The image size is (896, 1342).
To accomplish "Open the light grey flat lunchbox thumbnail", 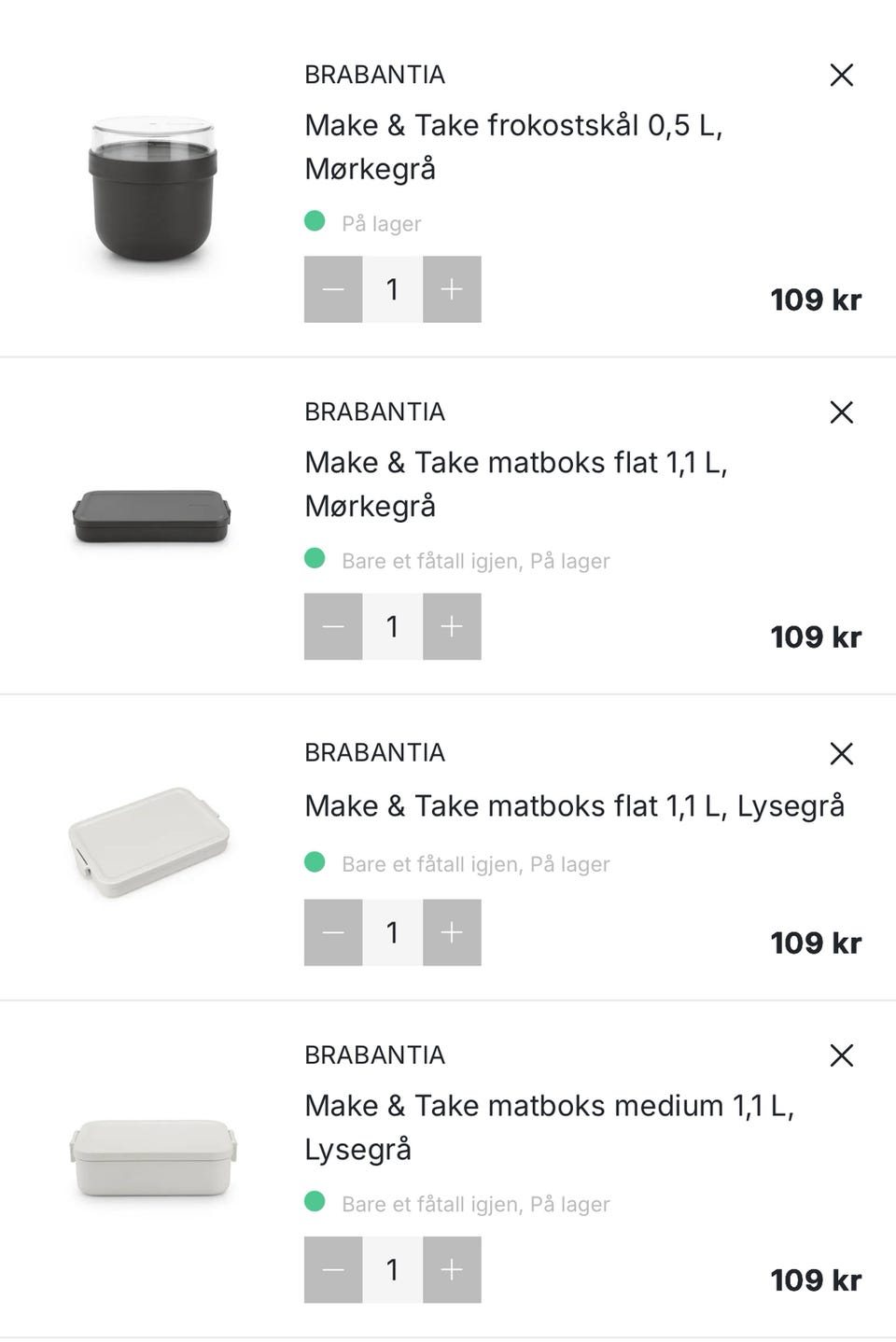I will point(149,842).
